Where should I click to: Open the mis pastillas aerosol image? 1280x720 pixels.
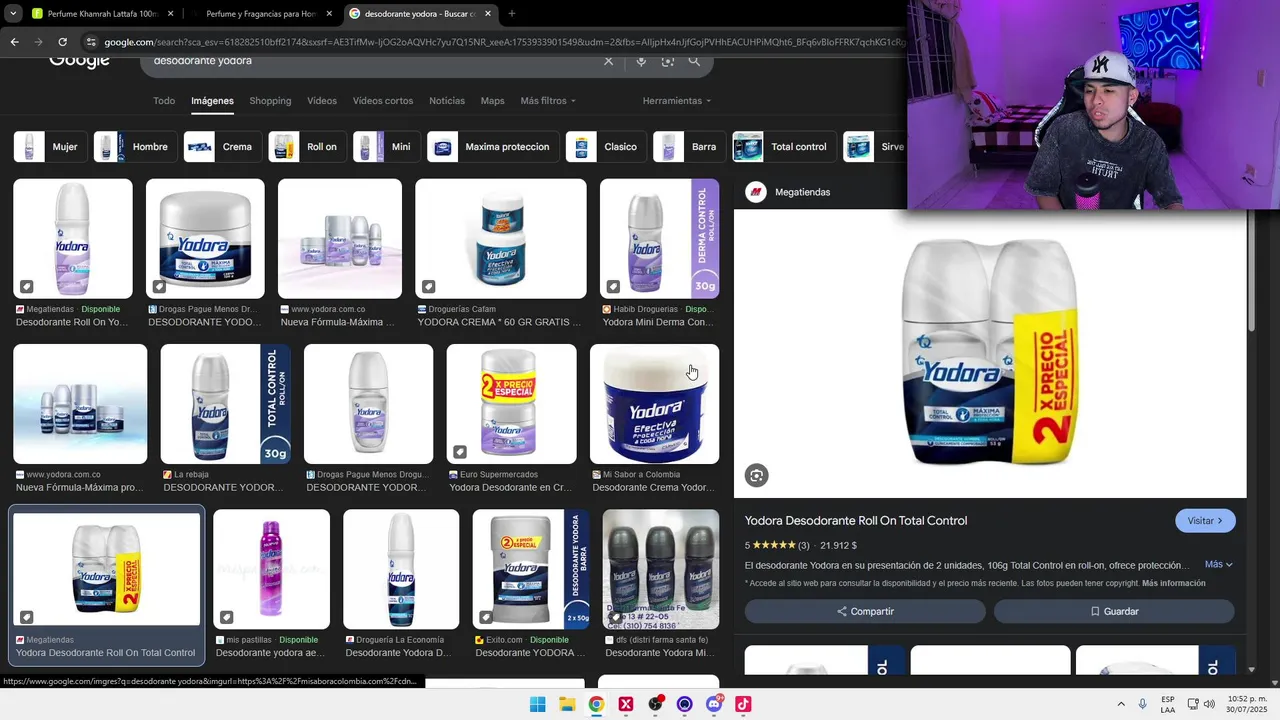271,569
